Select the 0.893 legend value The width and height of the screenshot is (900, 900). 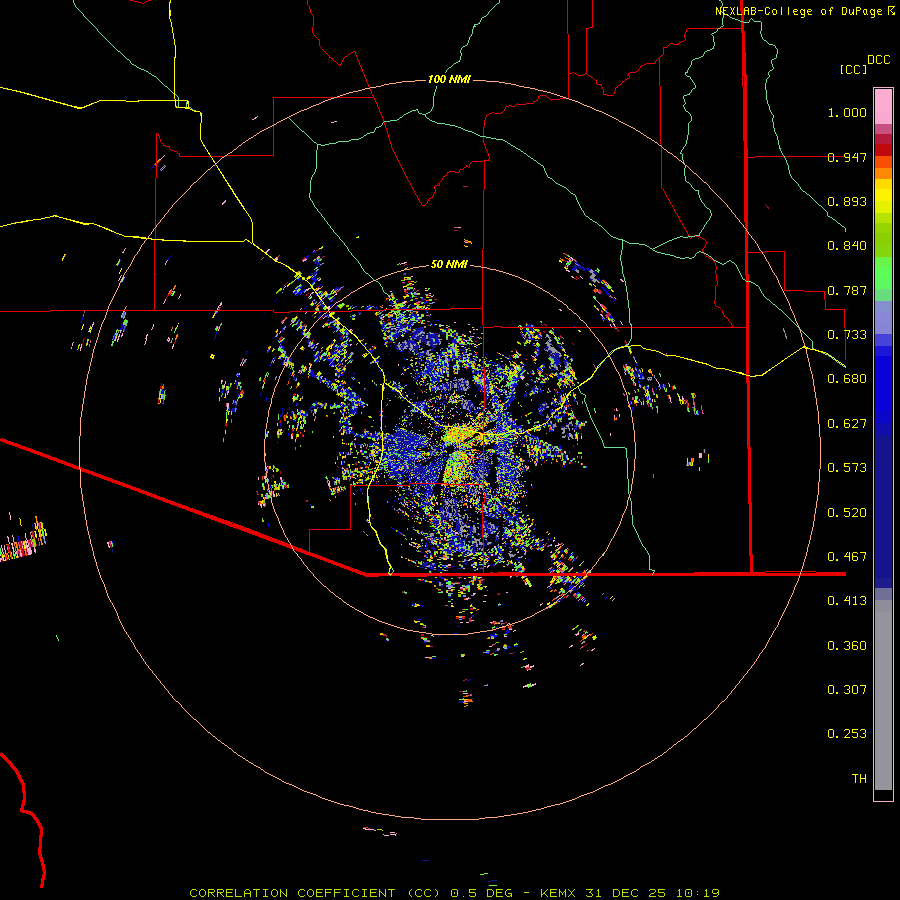847,201
